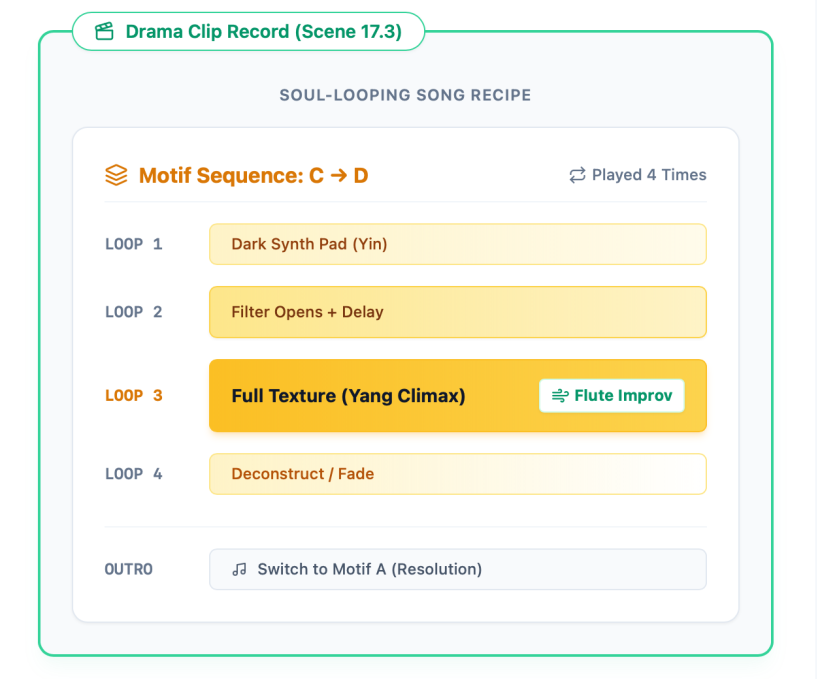Viewport: 820px width, 679px height.
Task: Click Switch to Motif A (Resolution) box
Action: tap(458, 569)
